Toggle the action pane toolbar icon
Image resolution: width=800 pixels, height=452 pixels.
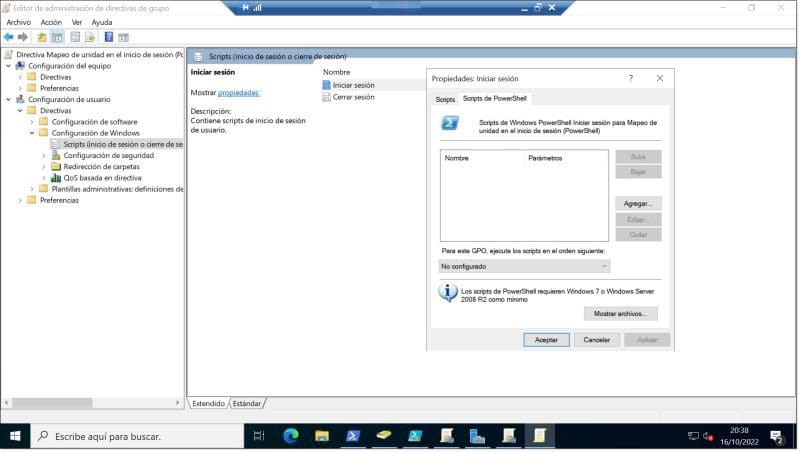tap(123, 37)
